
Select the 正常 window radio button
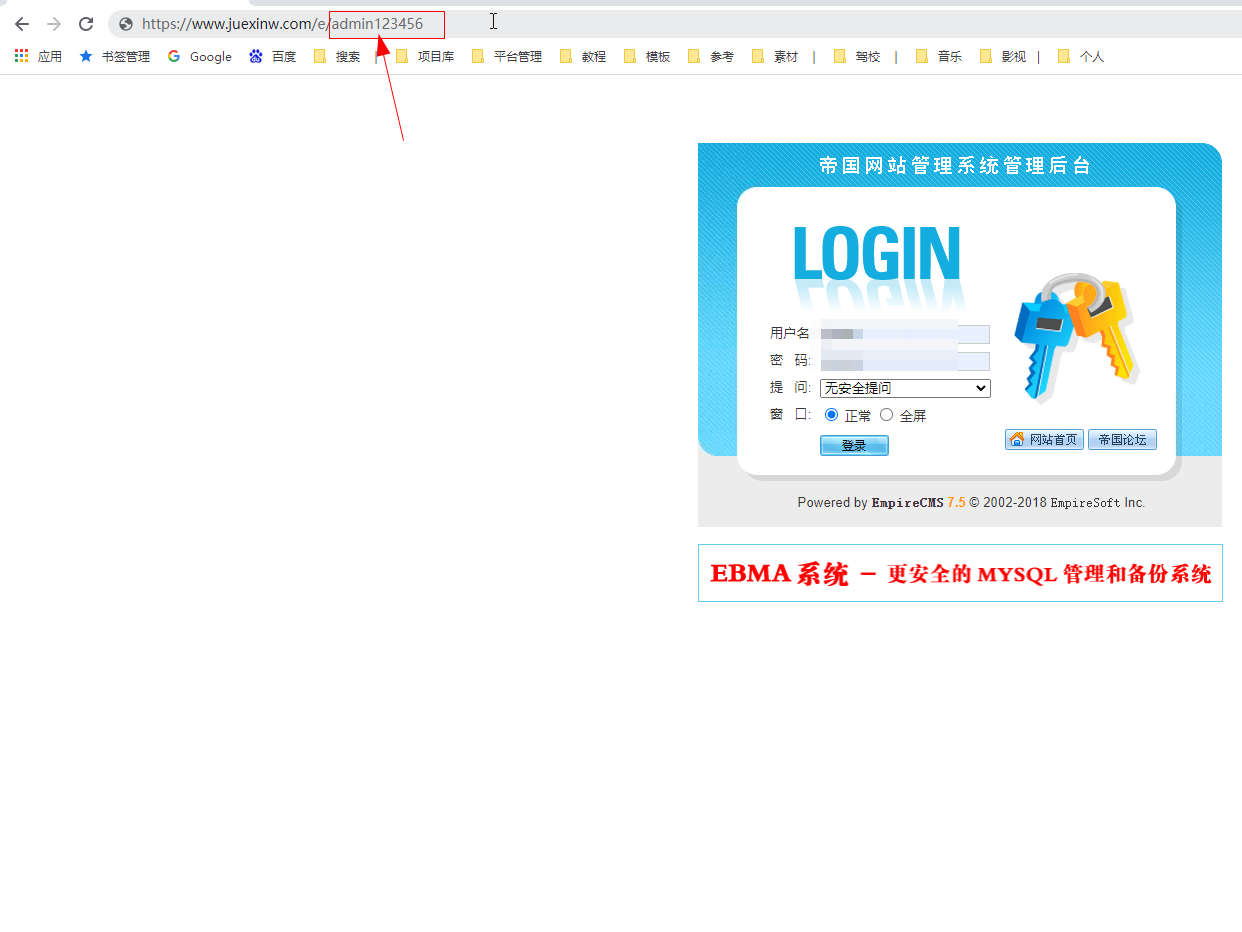pos(831,415)
